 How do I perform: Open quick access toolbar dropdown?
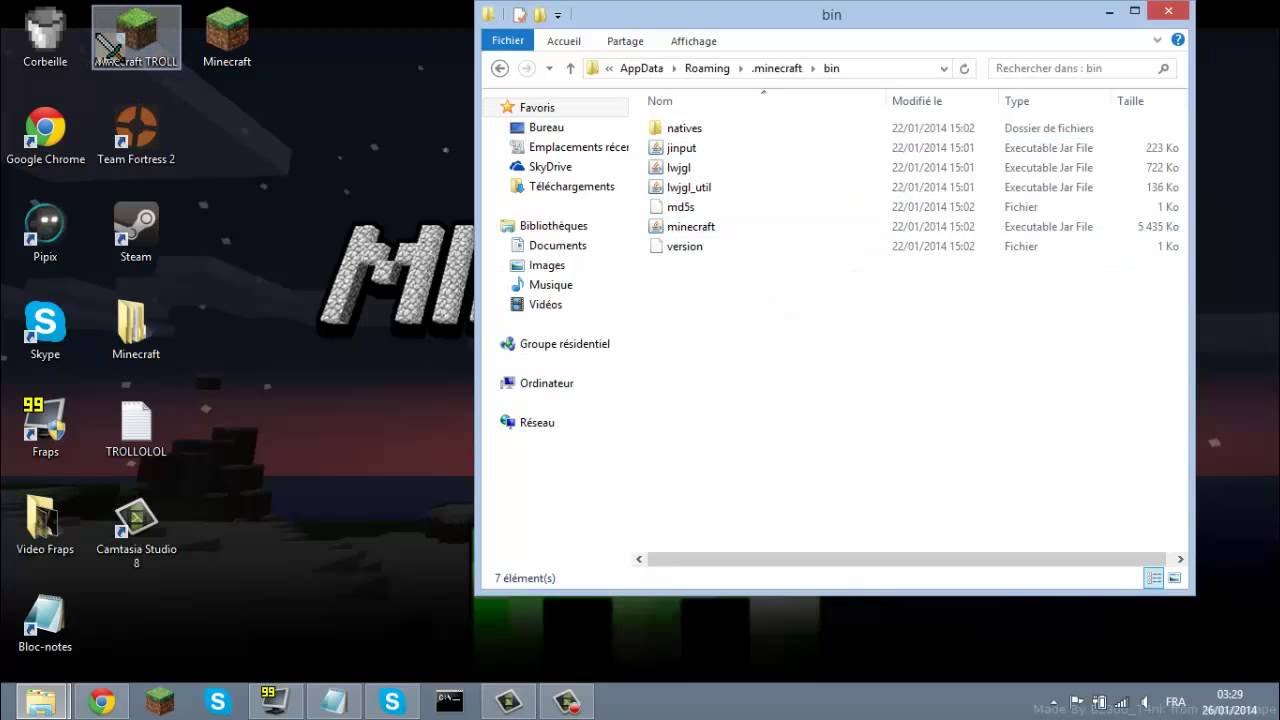click(557, 14)
